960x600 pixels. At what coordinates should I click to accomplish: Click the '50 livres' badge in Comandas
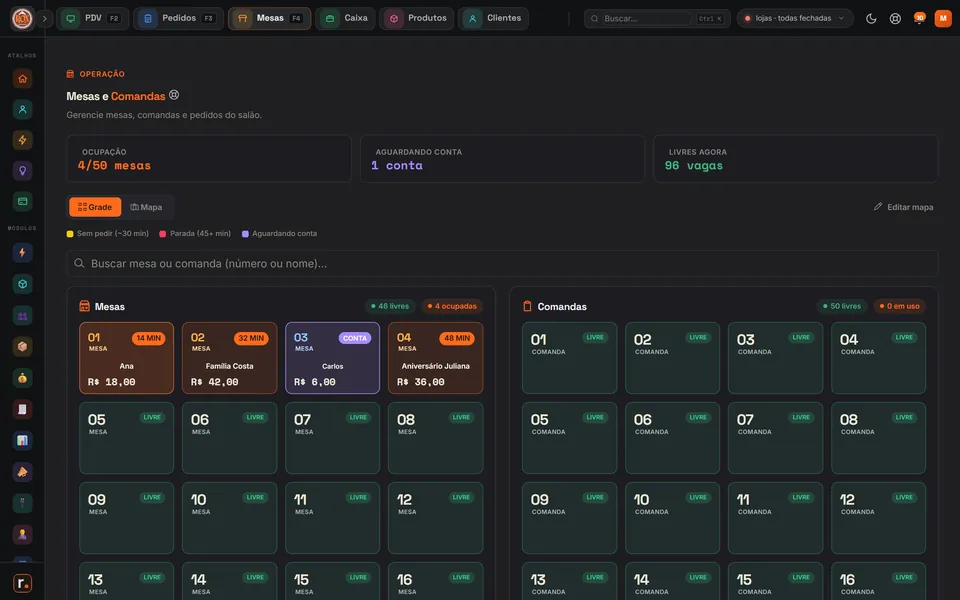(842, 306)
